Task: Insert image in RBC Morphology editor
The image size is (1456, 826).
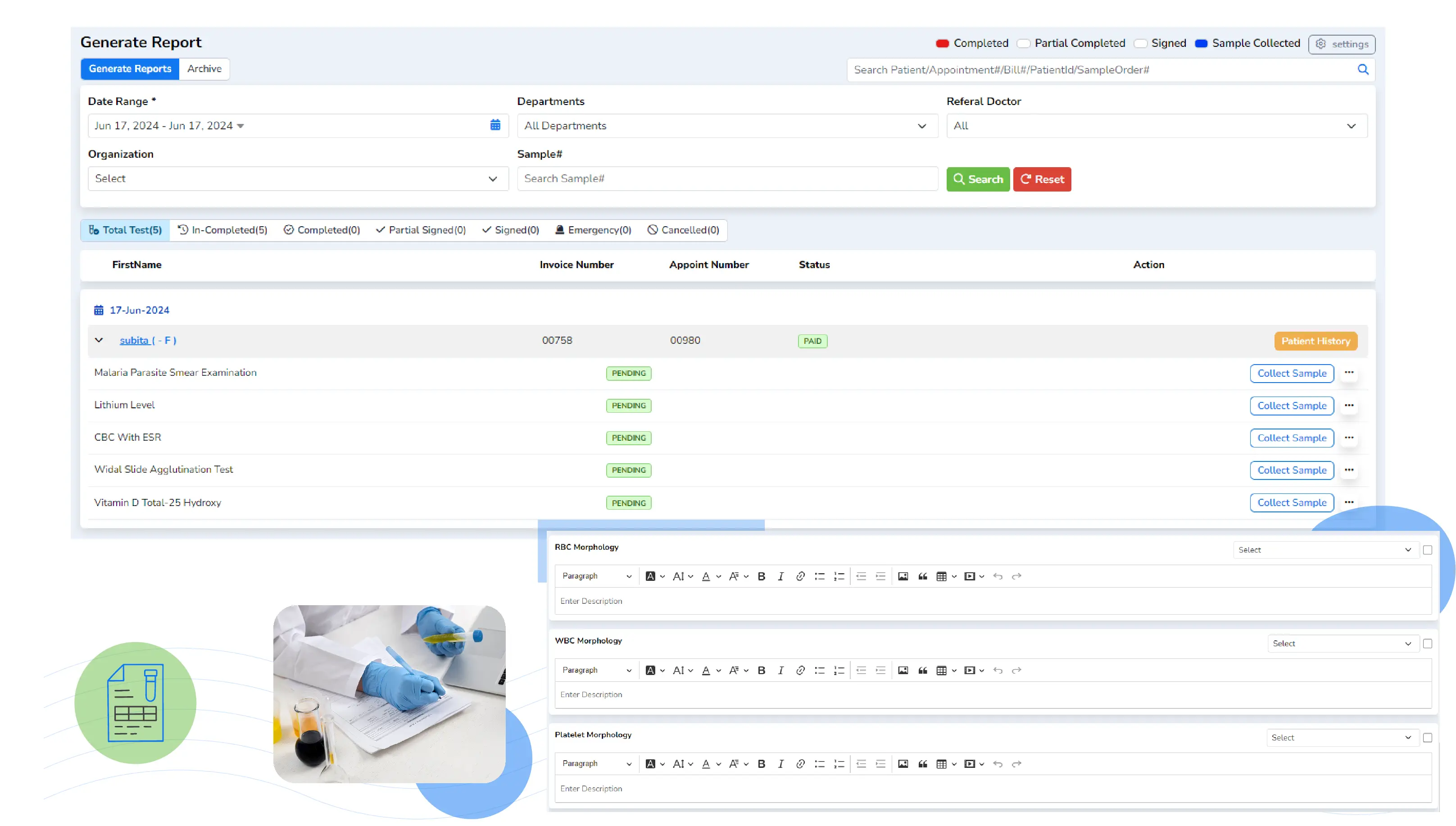Action: 903,576
